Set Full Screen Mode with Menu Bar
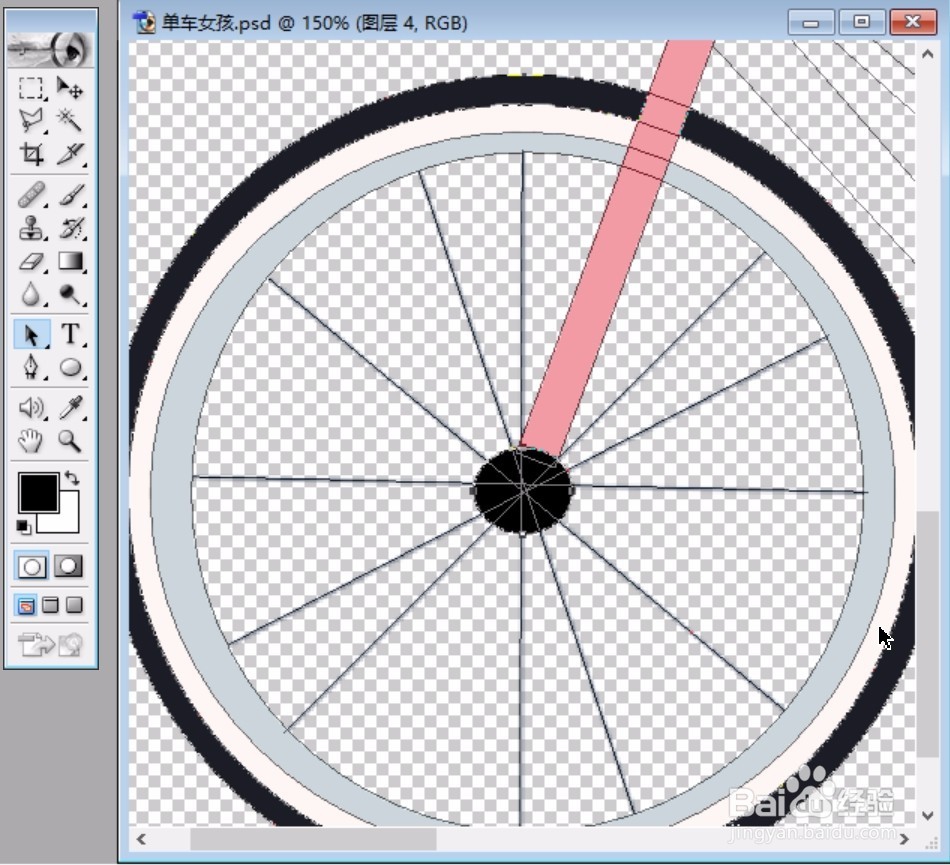The image size is (950, 865). click(x=50, y=605)
